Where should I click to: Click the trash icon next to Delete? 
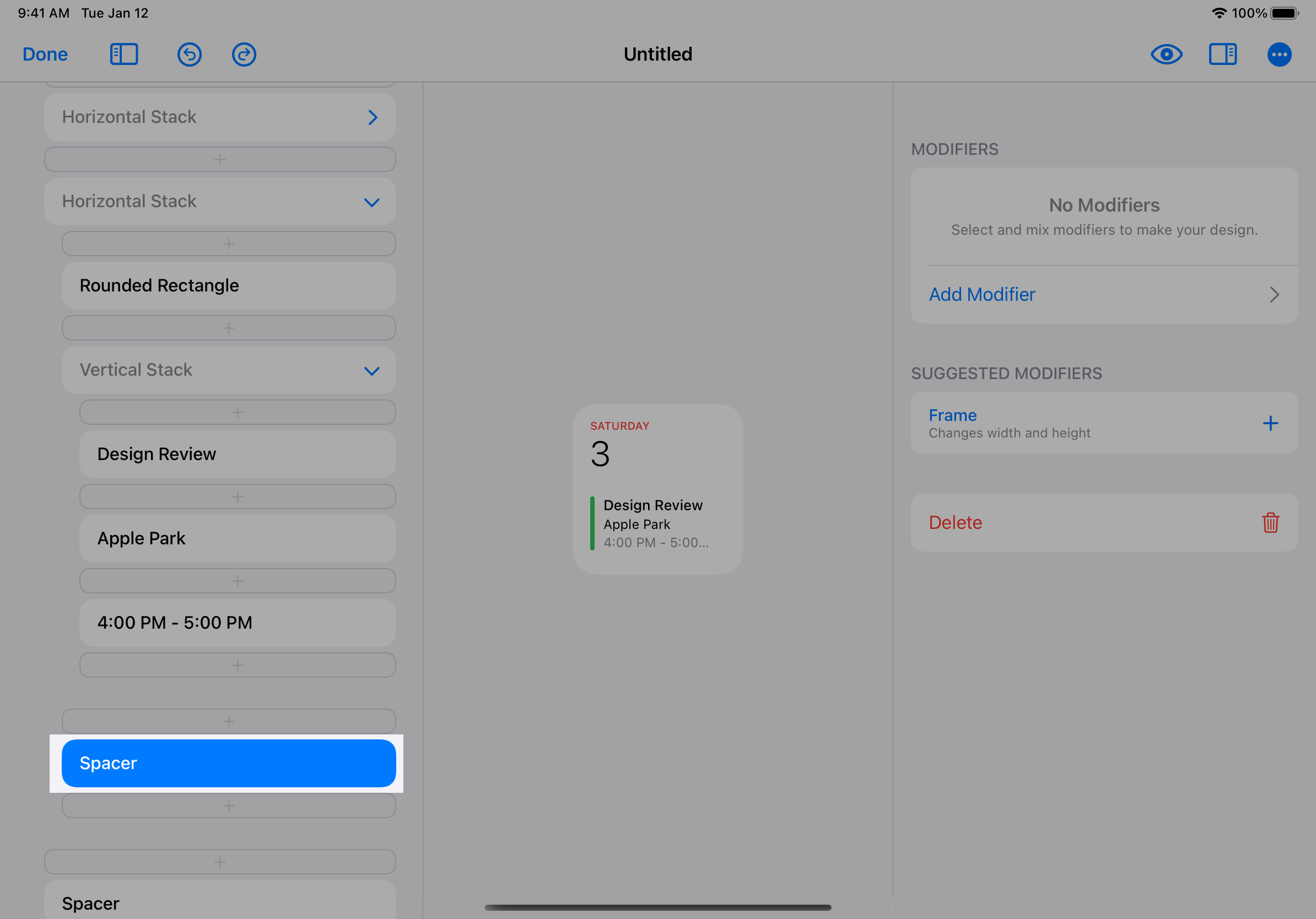point(1270,522)
